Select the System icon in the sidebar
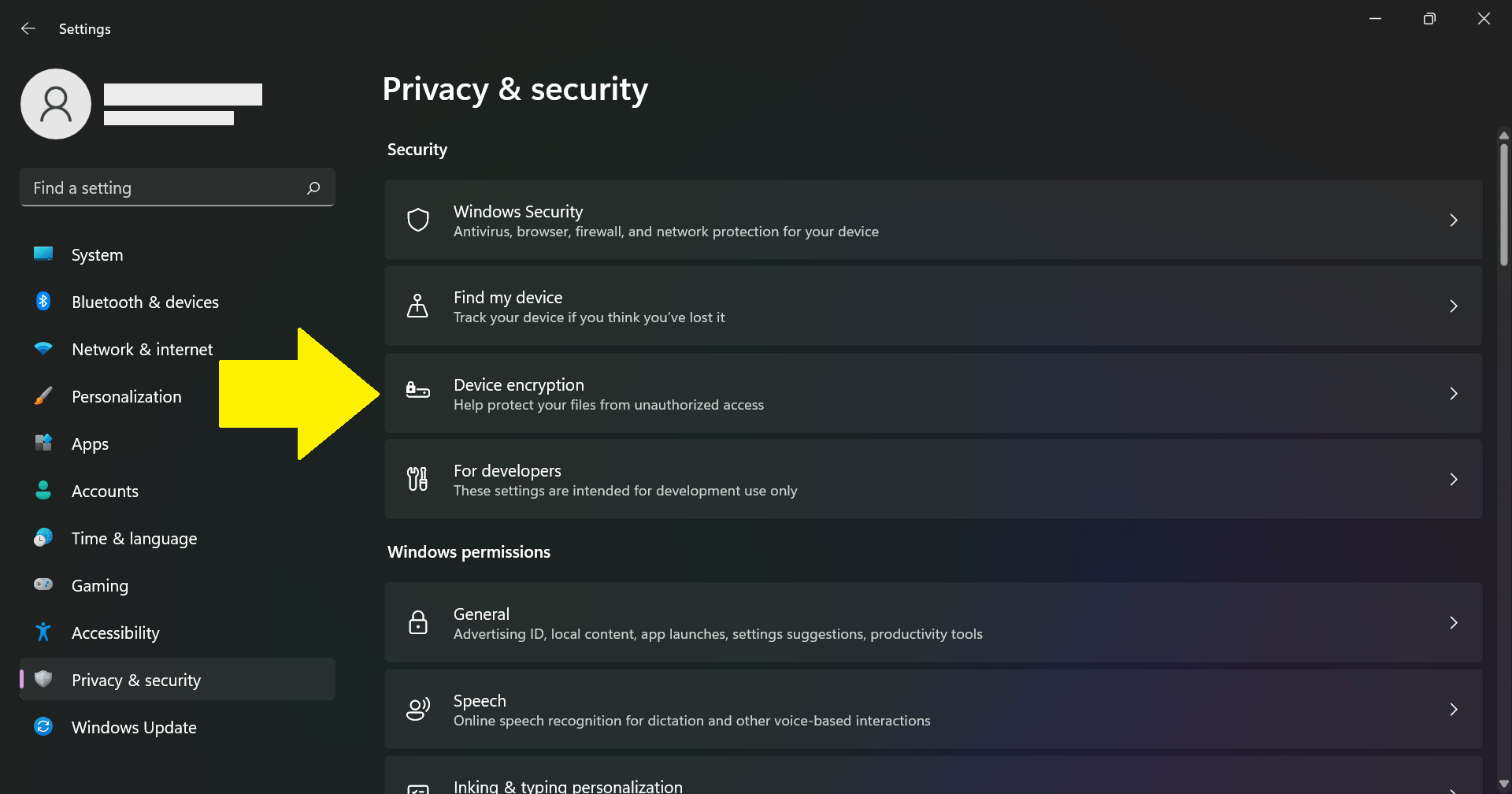Image resolution: width=1512 pixels, height=794 pixels. (x=43, y=254)
